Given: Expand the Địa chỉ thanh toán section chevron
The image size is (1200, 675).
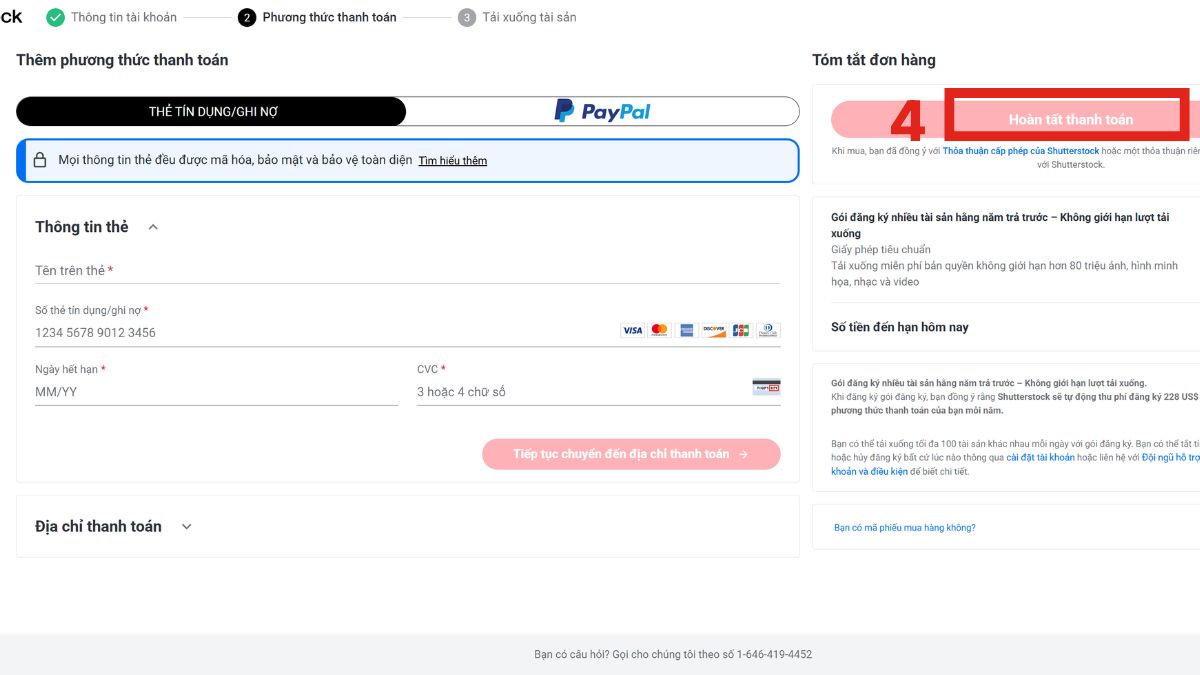Looking at the screenshot, I should tap(186, 527).
